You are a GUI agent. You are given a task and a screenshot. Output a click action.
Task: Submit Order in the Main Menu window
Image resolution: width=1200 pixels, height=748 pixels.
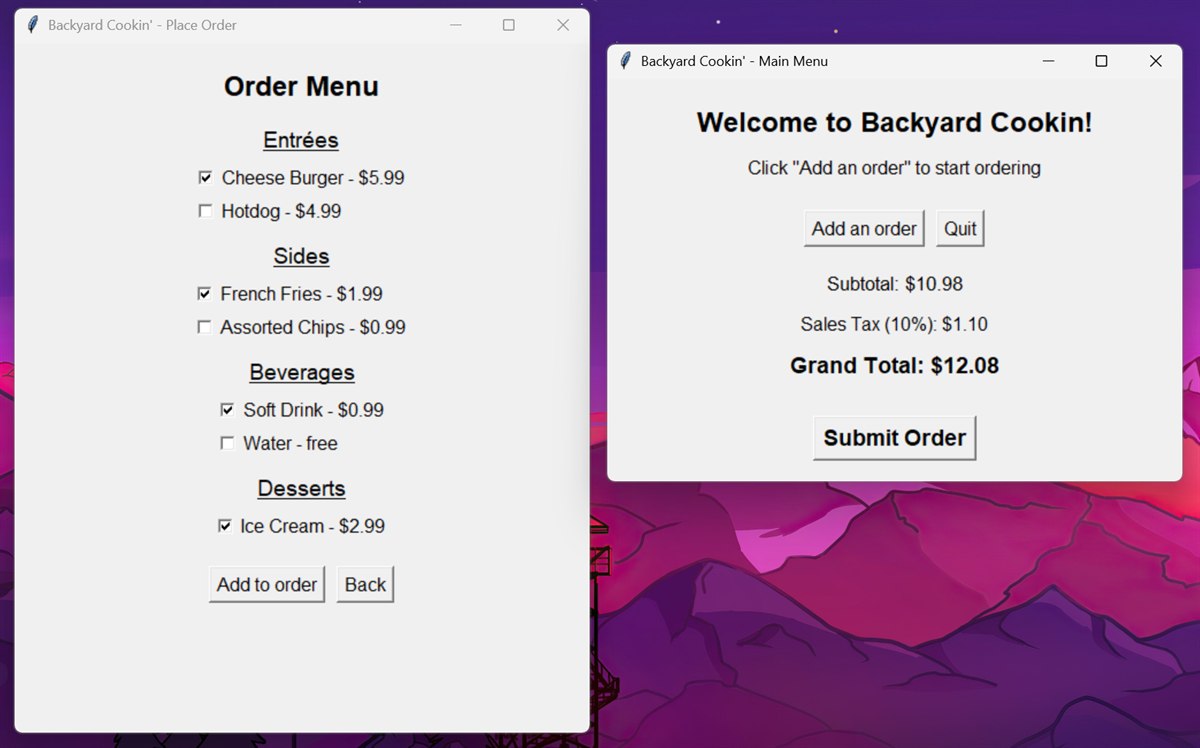(x=894, y=438)
